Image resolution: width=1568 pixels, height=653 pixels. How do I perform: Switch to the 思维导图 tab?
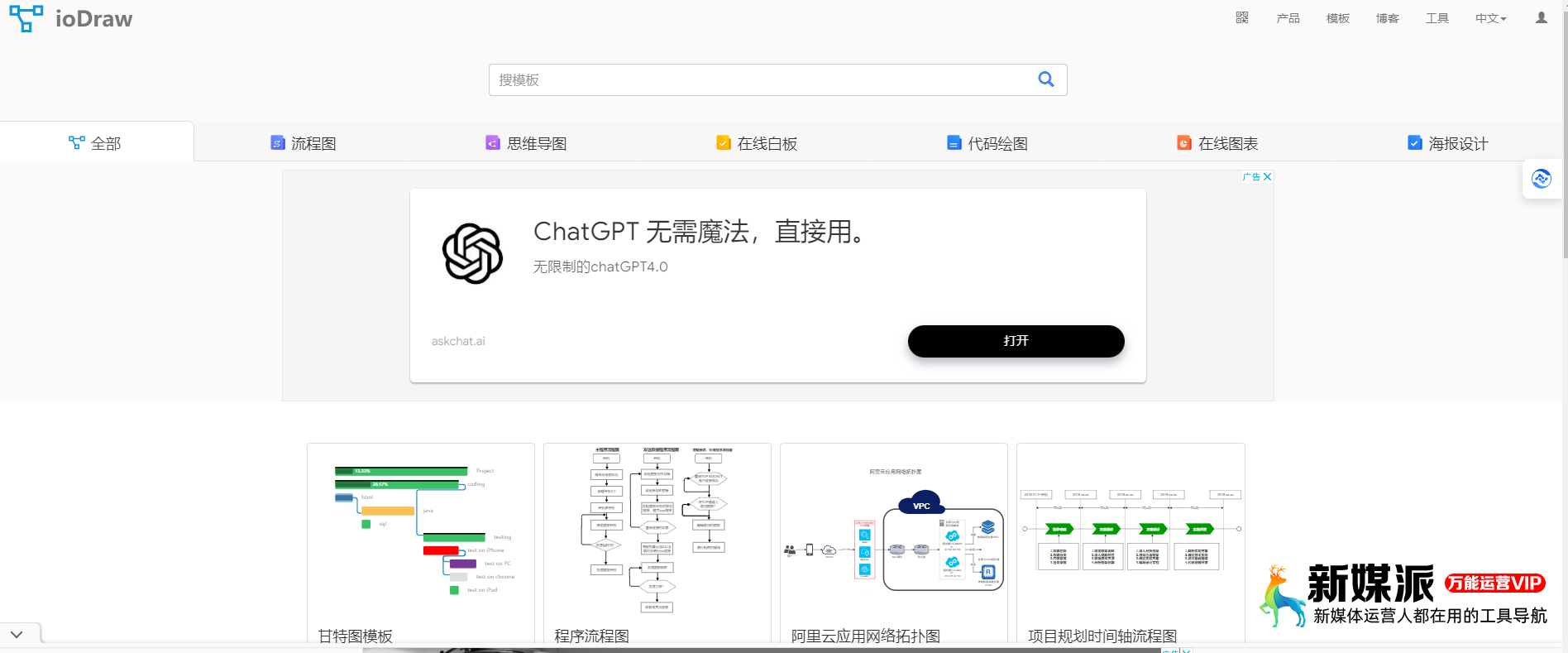click(x=526, y=143)
